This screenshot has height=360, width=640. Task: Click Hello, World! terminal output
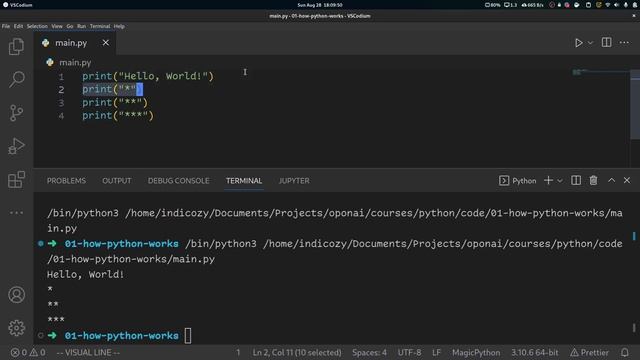[85, 274]
